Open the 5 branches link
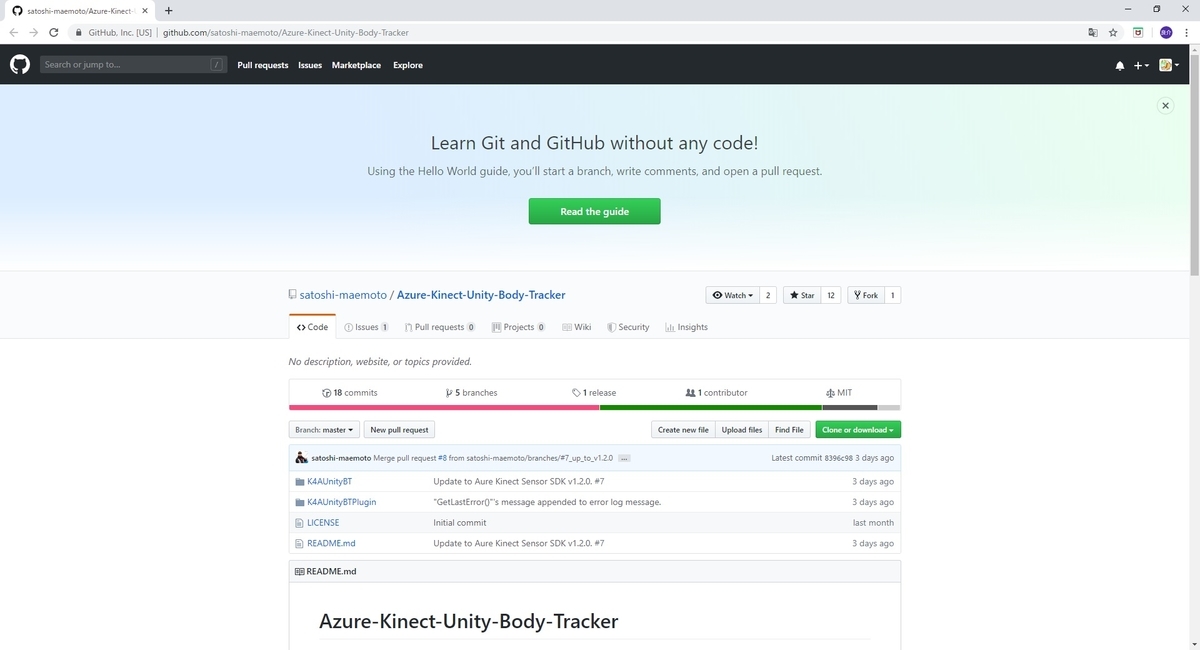The height and width of the screenshot is (650, 1200). (471, 393)
